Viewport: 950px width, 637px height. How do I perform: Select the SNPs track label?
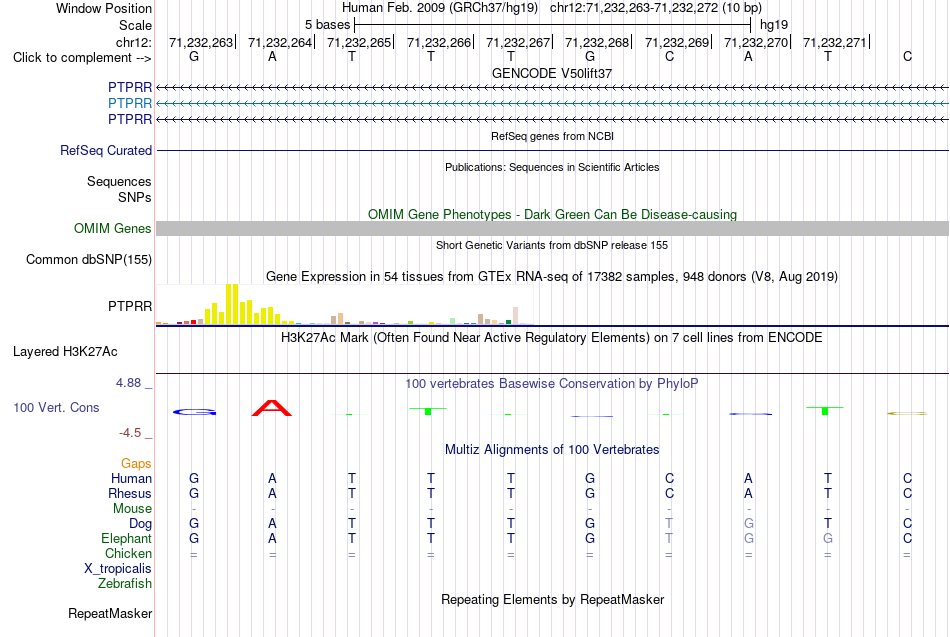coord(135,197)
